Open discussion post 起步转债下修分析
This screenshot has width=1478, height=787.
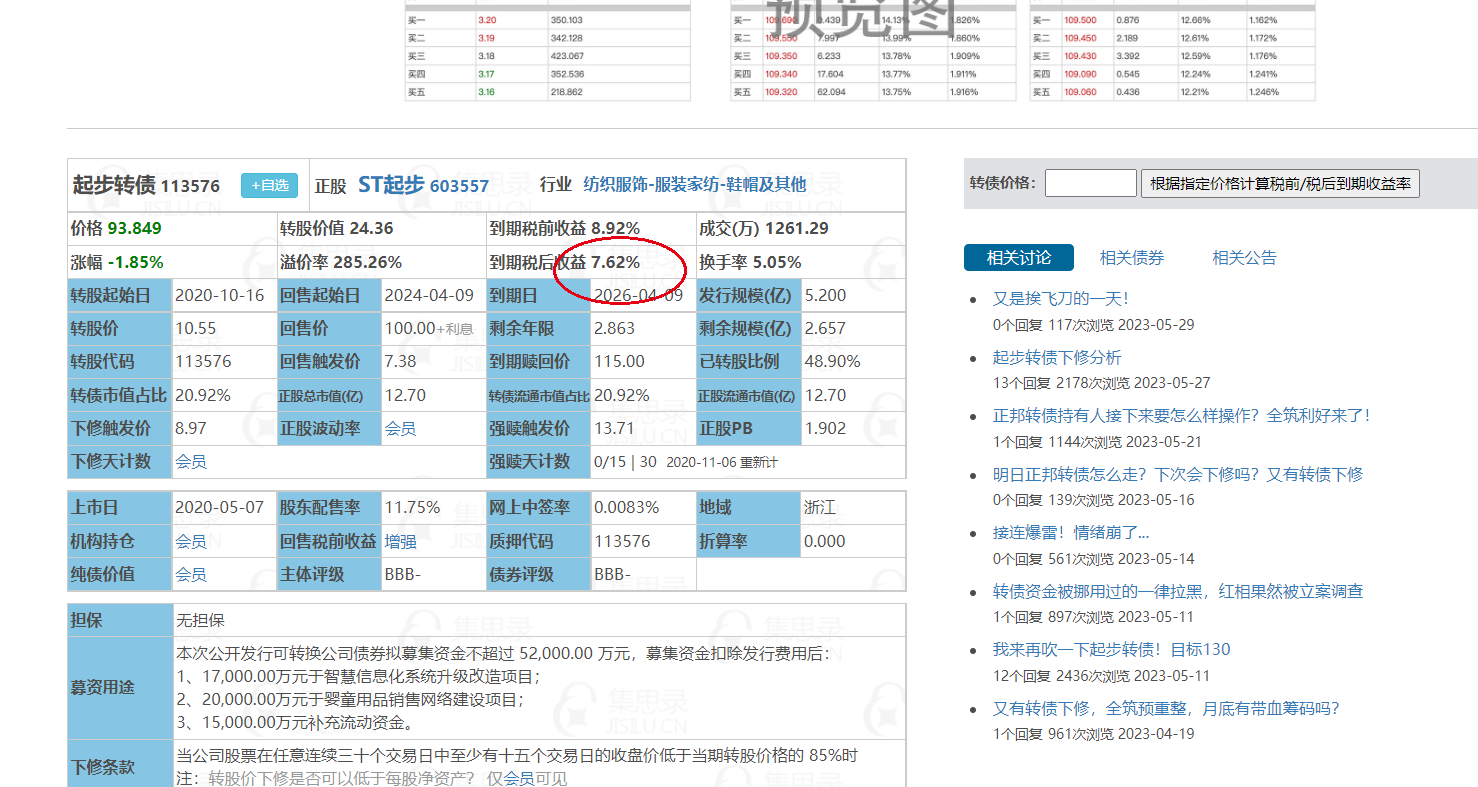(1057, 357)
